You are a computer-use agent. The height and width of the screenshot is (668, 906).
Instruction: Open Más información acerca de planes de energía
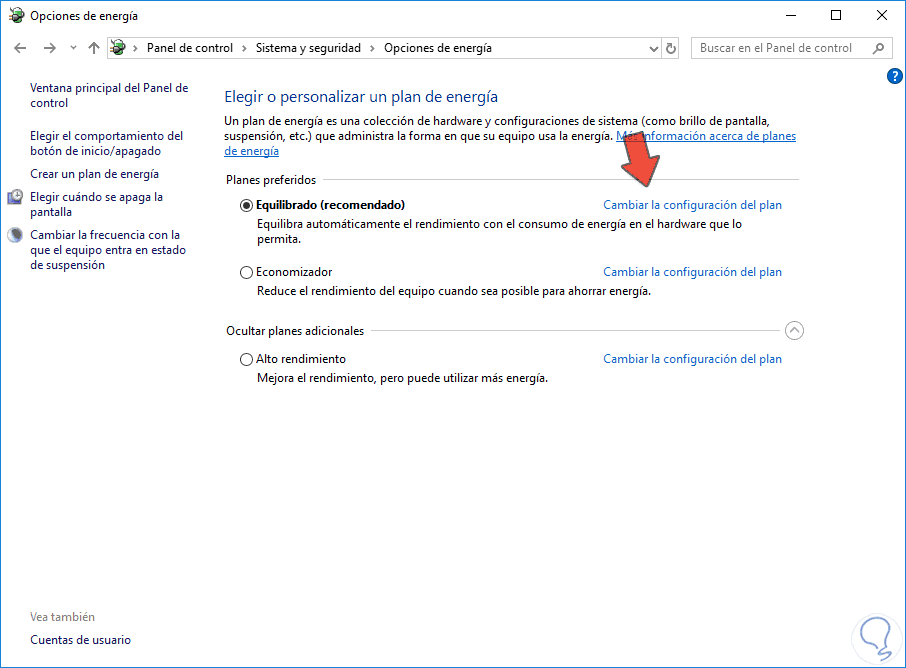[706, 136]
